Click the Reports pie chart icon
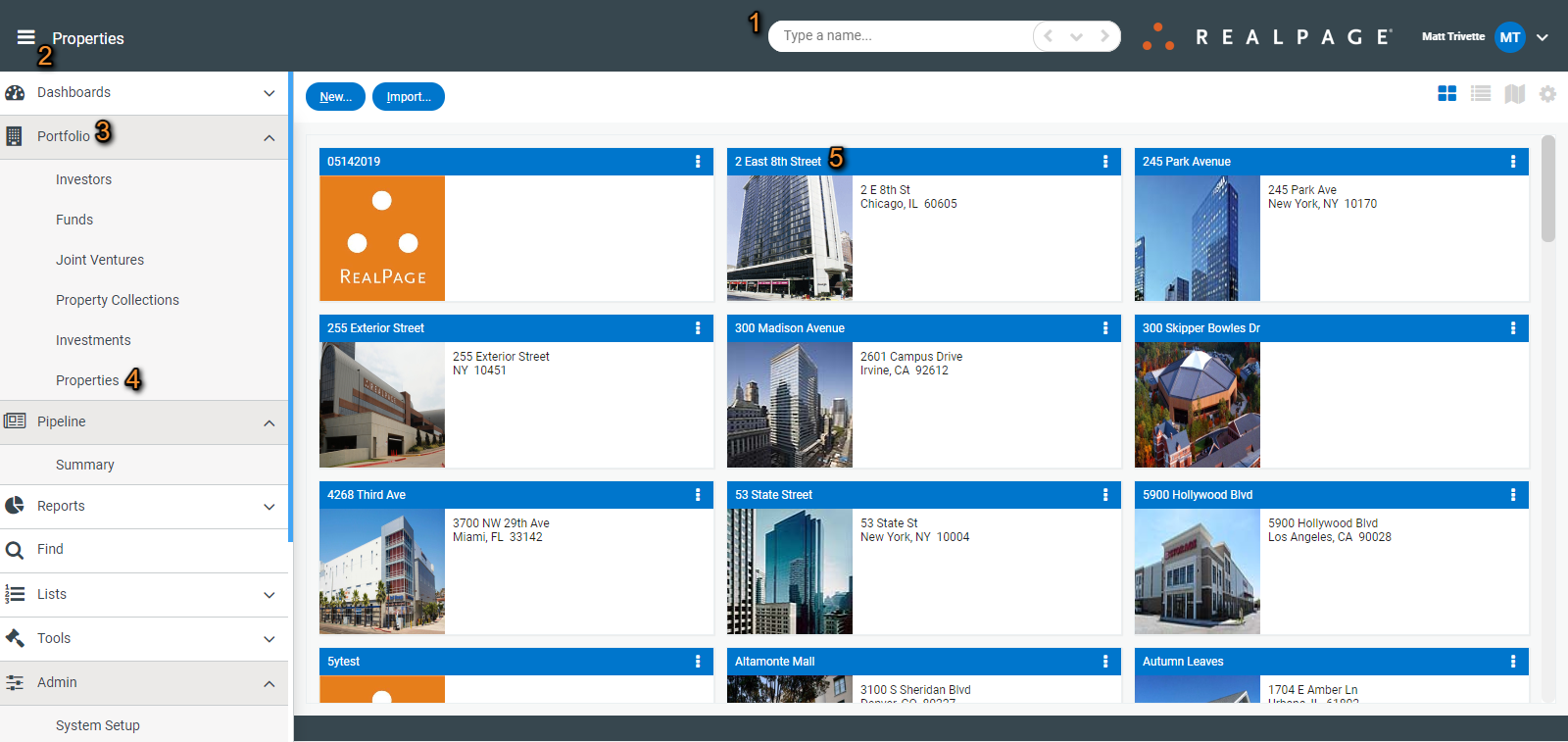The image size is (1568, 742). tap(15, 506)
